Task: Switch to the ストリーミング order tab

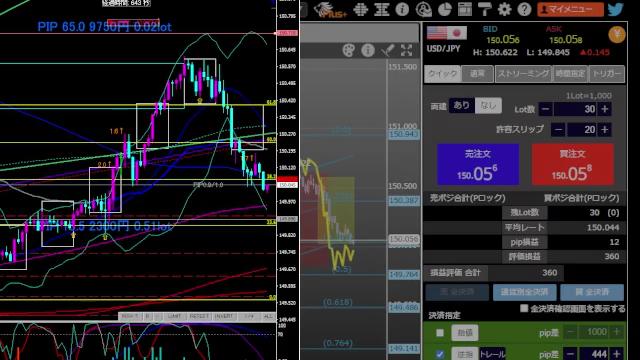Action: 523,74
